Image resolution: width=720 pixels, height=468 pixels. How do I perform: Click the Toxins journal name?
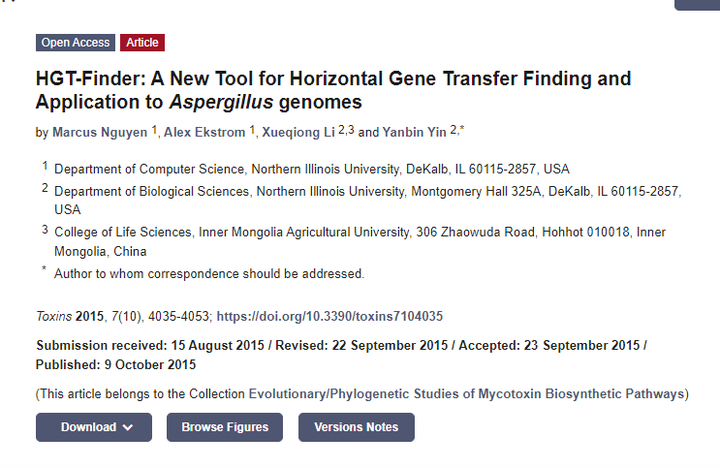(53, 316)
